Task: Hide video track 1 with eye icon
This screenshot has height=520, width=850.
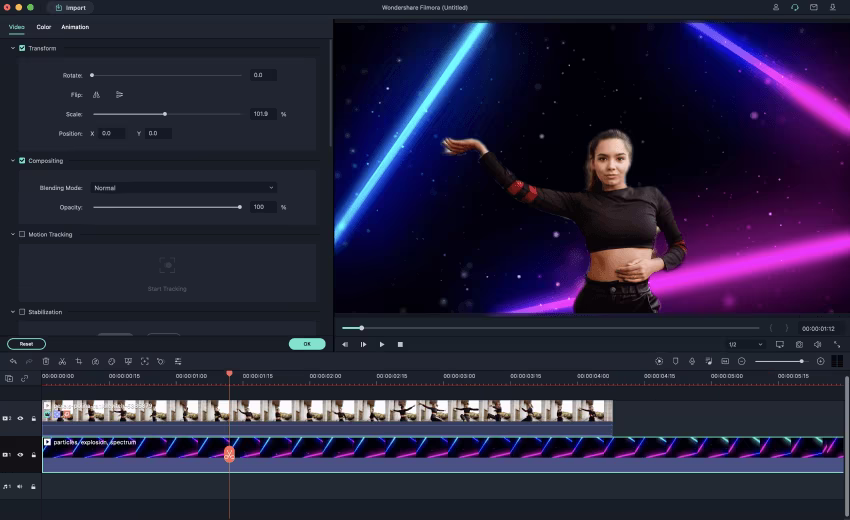Action: pos(21,454)
